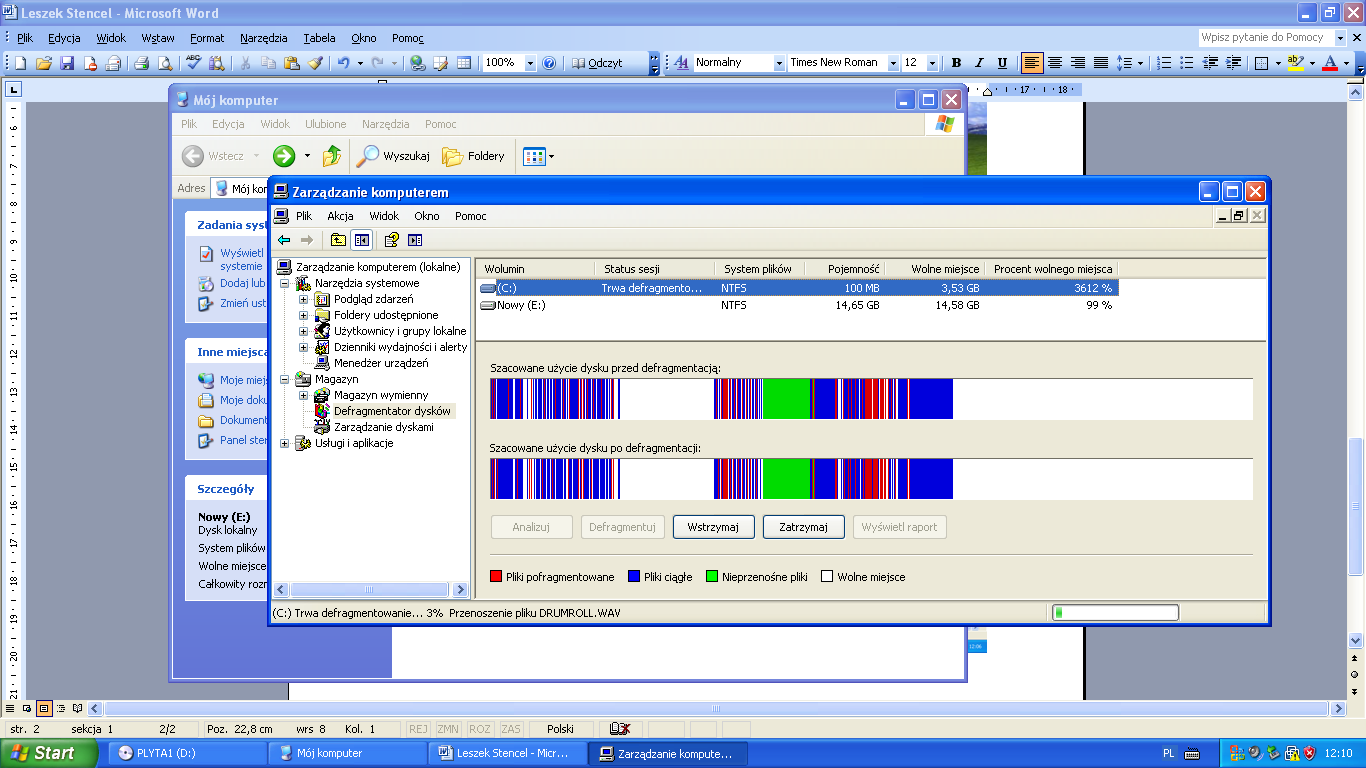Click the Wyszukaj search button in Mój komputer

coord(394,156)
